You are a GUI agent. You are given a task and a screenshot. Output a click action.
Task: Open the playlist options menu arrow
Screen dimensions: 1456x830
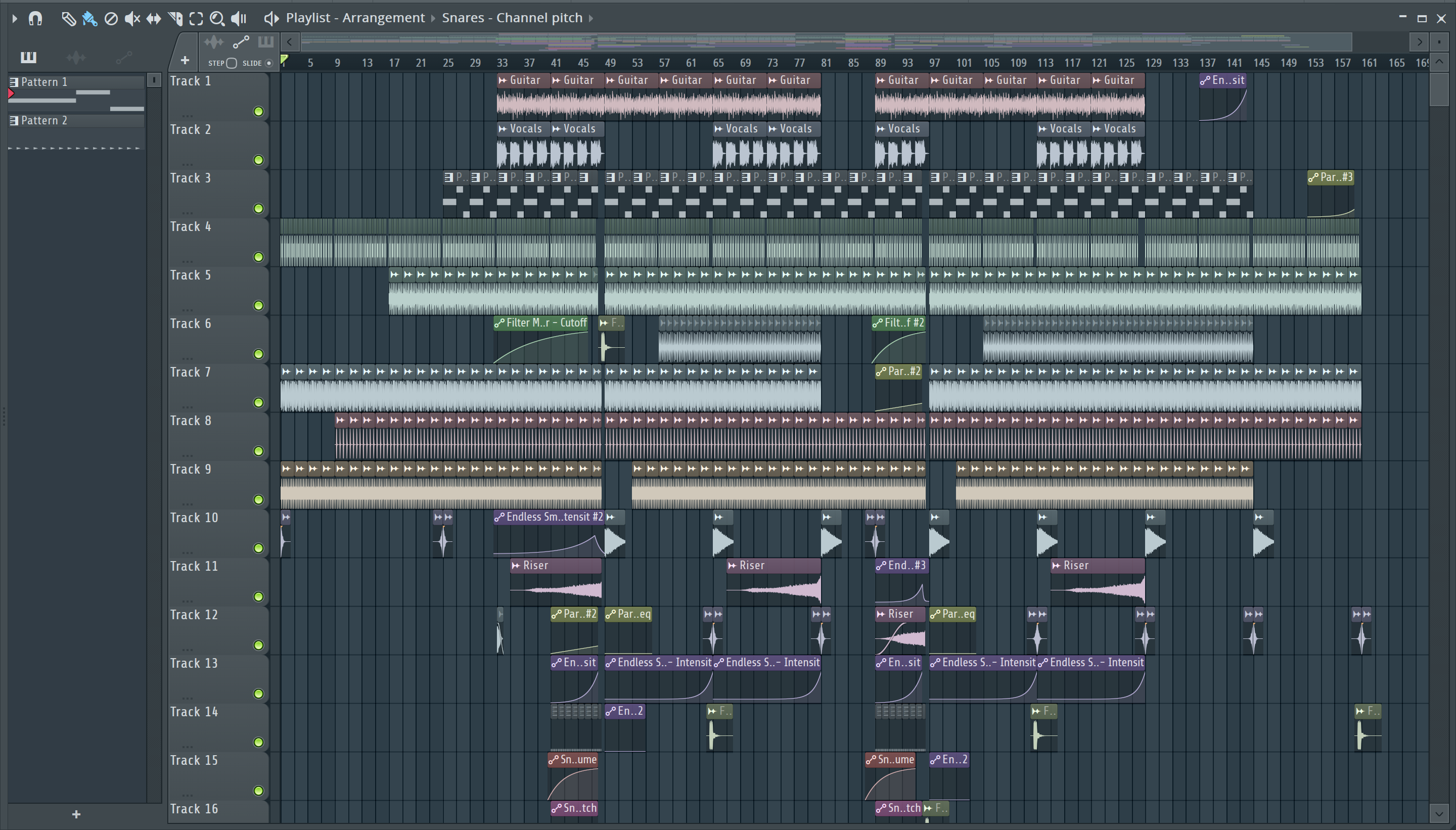(15, 19)
